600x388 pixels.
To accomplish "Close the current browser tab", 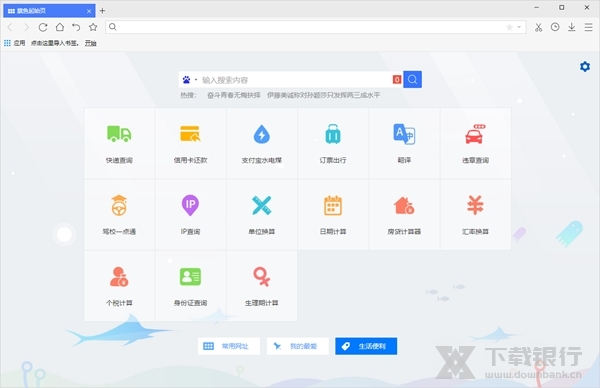I will tap(89, 11).
